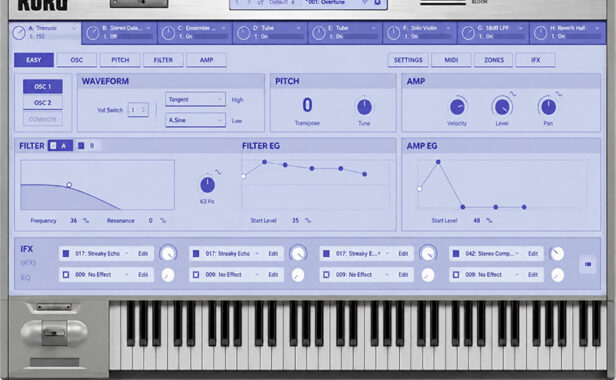Click the 63 Hz filter knob
This screenshot has height=380, width=616.
pyautogui.click(x=207, y=185)
